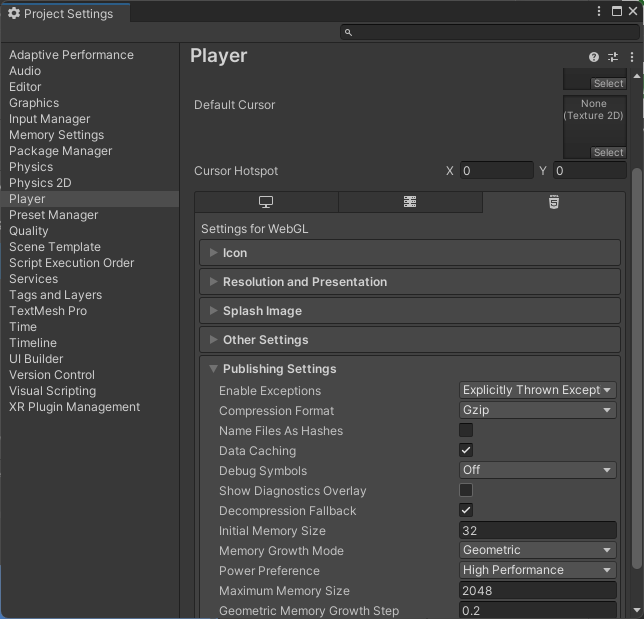Switch to the Dedicated Server platform tab

click(410, 202)
